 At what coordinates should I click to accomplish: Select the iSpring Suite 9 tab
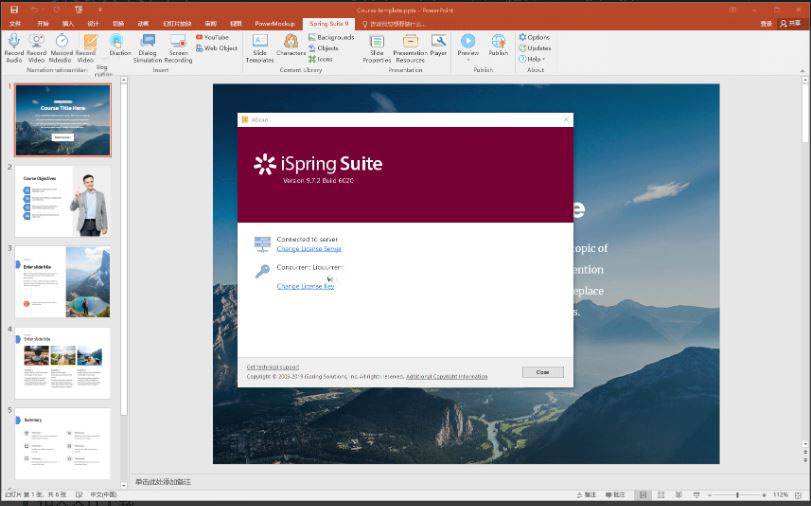328,24
